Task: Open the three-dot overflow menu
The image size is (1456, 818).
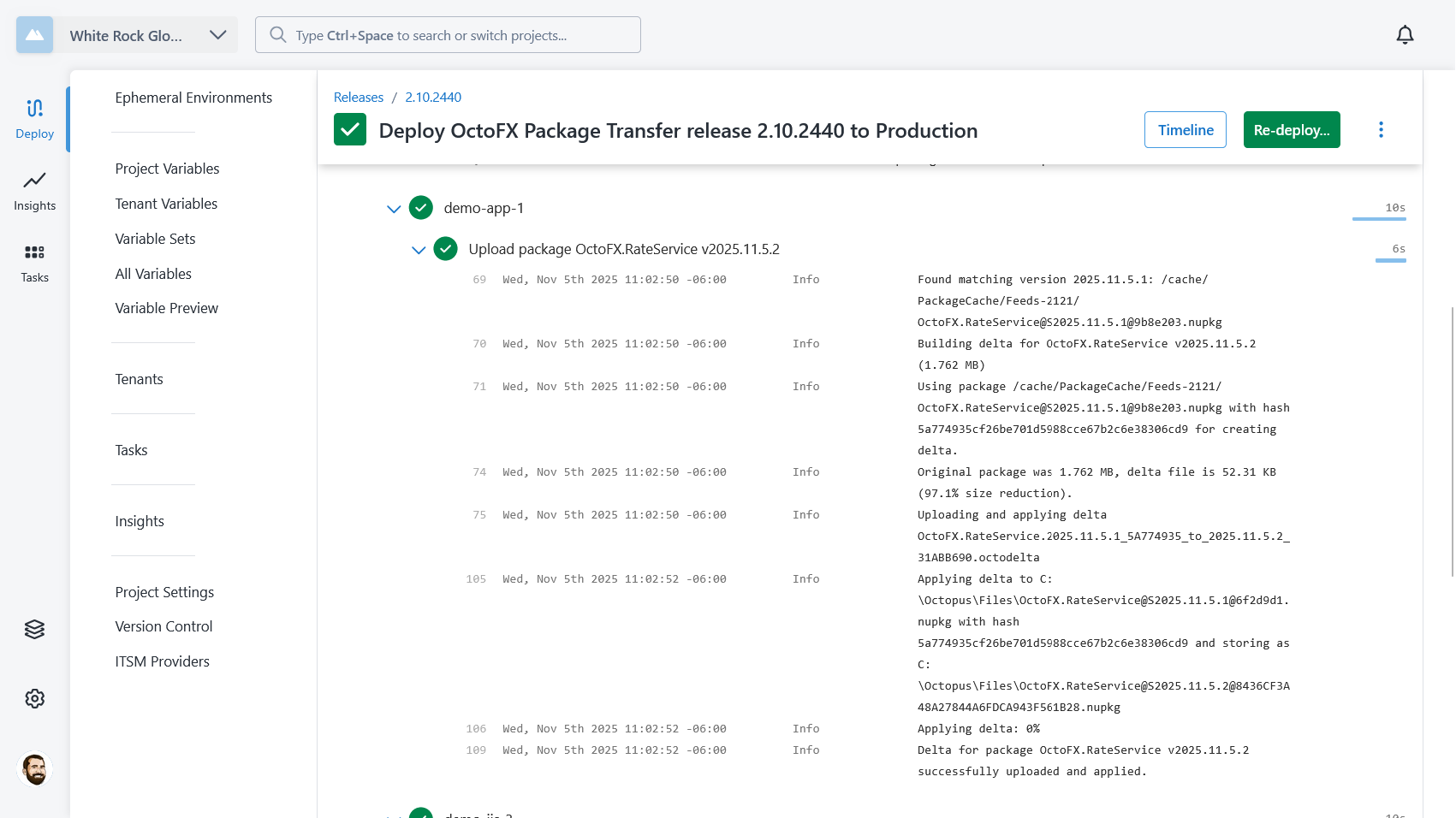Action: pyautogui.click(x=1380, y=129)
